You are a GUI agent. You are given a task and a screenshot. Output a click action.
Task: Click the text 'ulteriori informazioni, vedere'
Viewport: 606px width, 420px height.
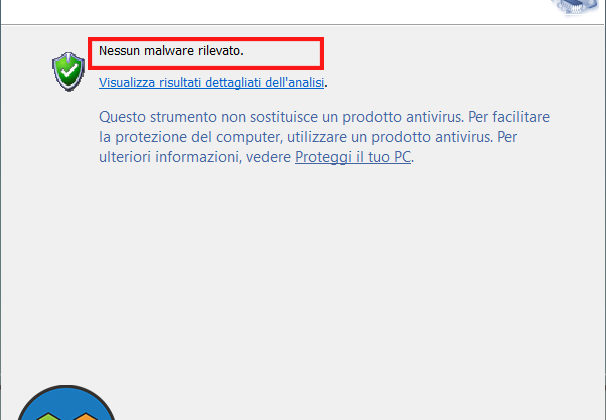click(x=195, y=157)
